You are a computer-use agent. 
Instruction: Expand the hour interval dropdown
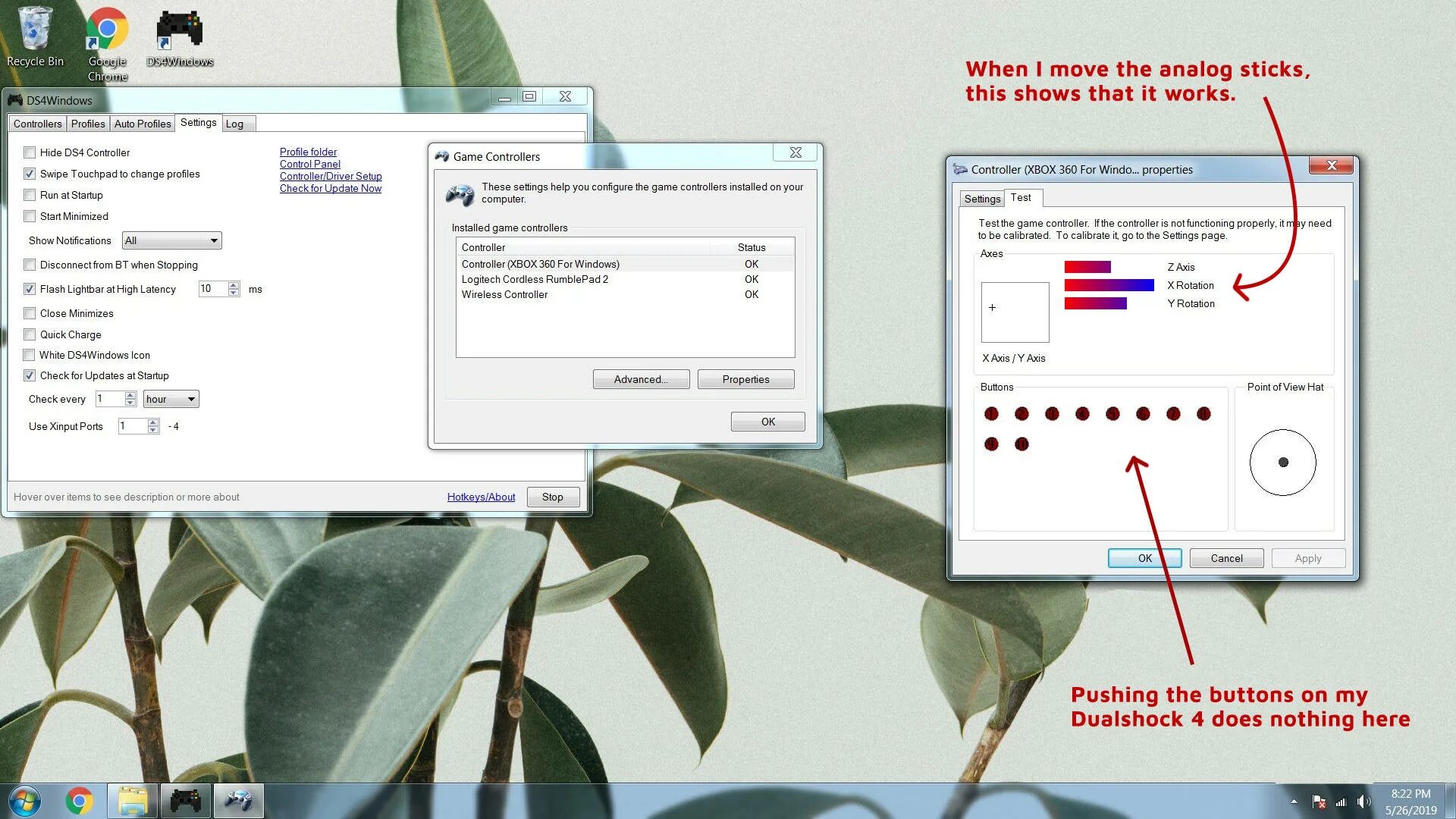171,399
